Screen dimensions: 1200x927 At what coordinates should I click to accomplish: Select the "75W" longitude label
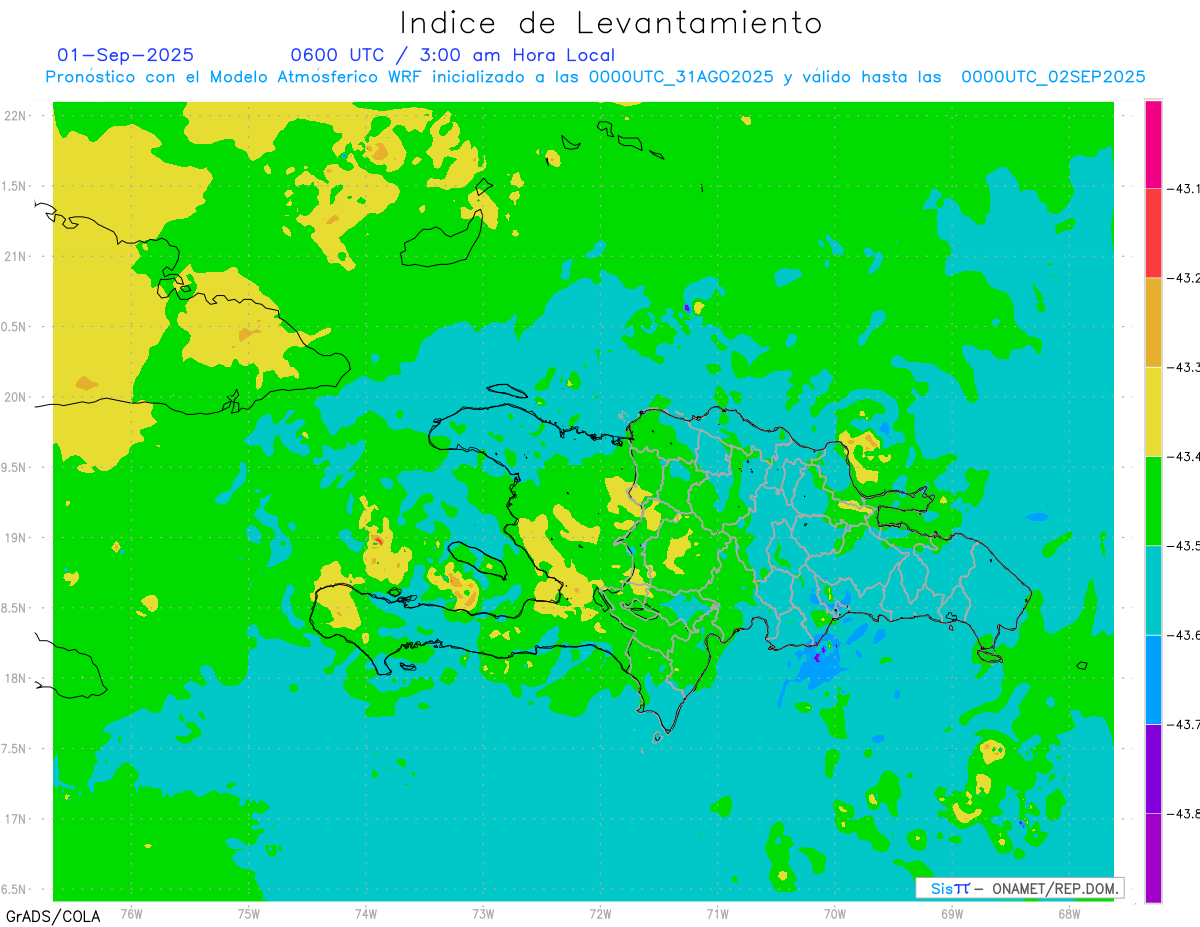[249, 913]
